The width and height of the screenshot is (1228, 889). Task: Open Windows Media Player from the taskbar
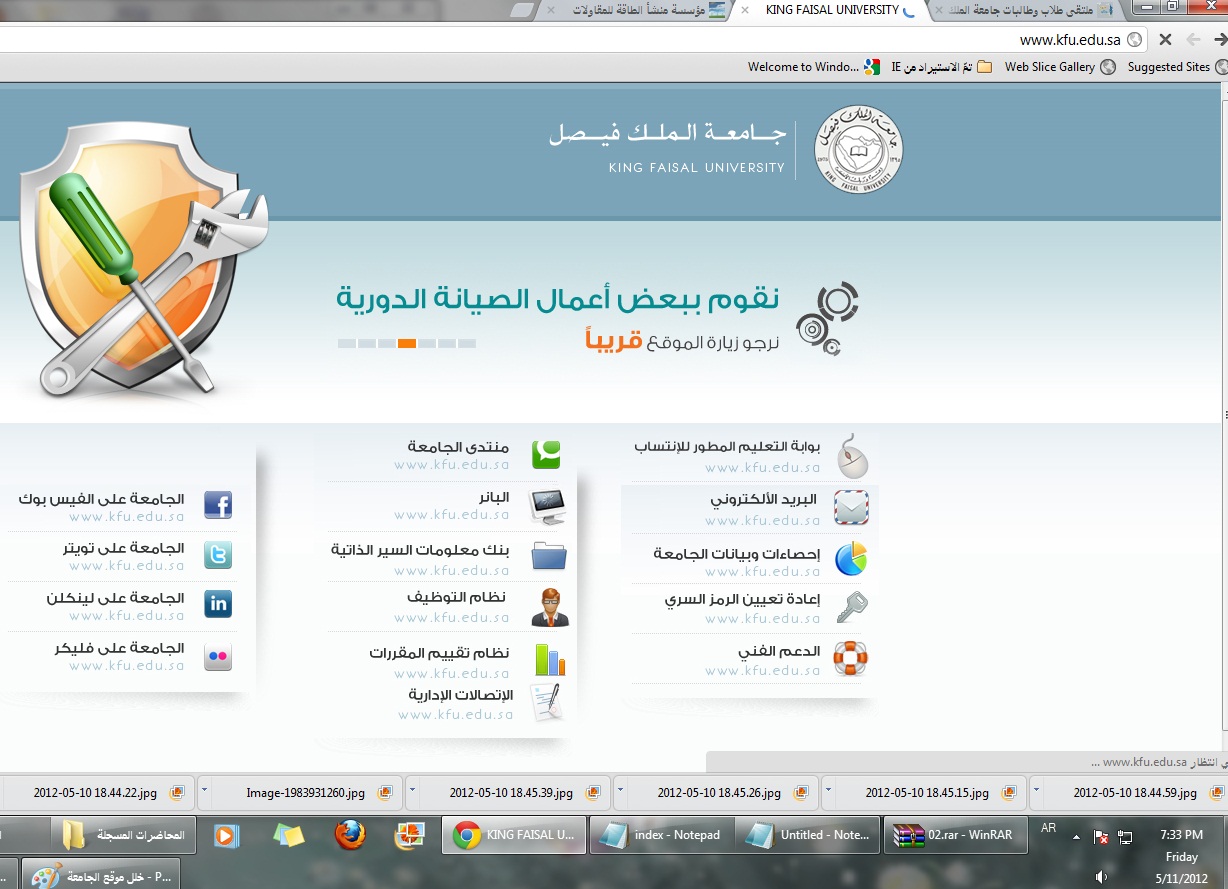click(226, 835)
